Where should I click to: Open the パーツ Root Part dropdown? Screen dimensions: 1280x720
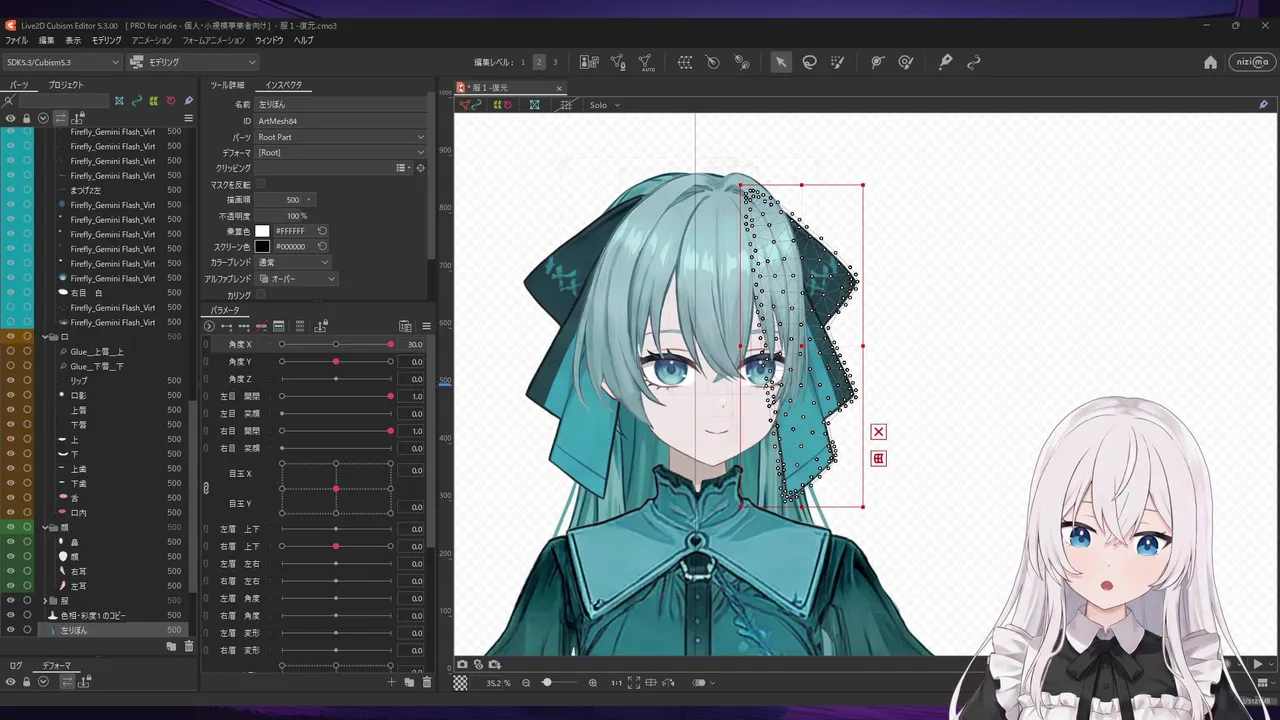click(341, 137)
